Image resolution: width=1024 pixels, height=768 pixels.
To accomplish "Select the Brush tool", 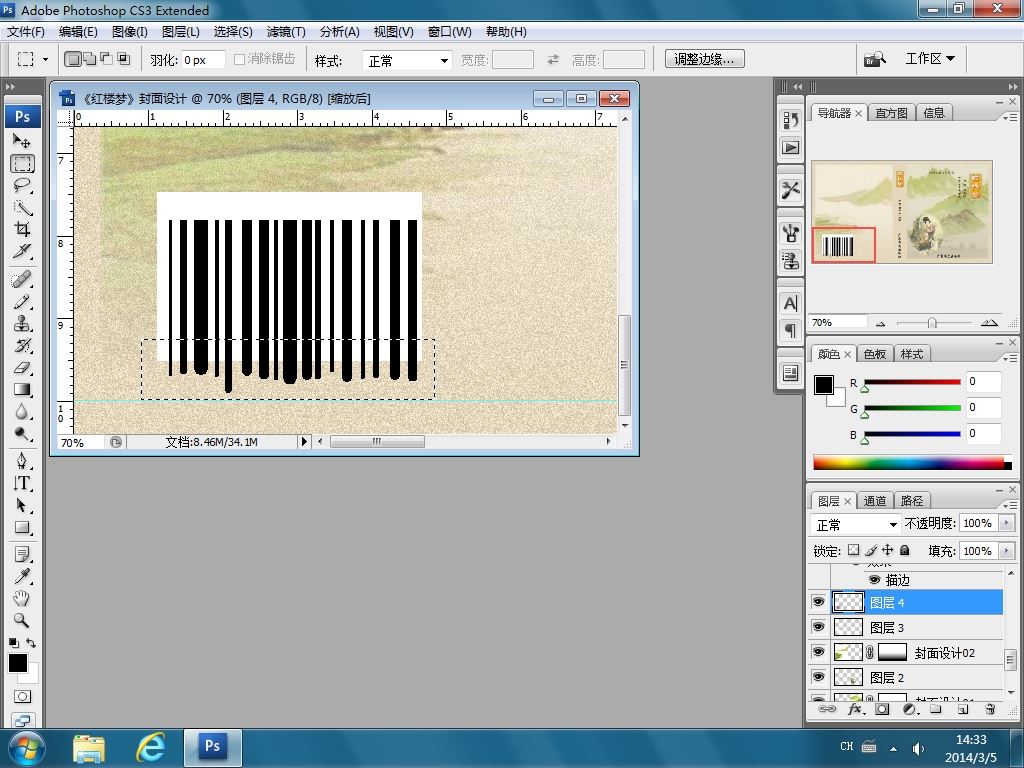I will click(x=22, y=302).
